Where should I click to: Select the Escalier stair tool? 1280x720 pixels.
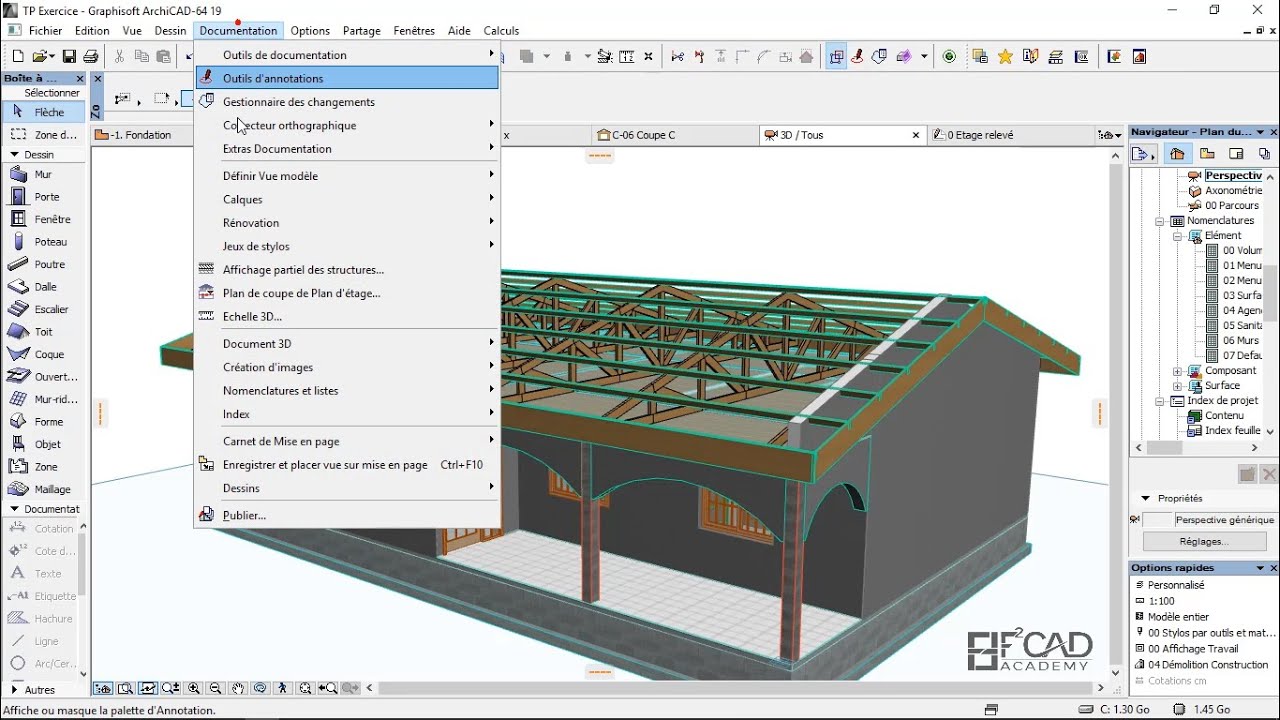(x=42, y=309)
